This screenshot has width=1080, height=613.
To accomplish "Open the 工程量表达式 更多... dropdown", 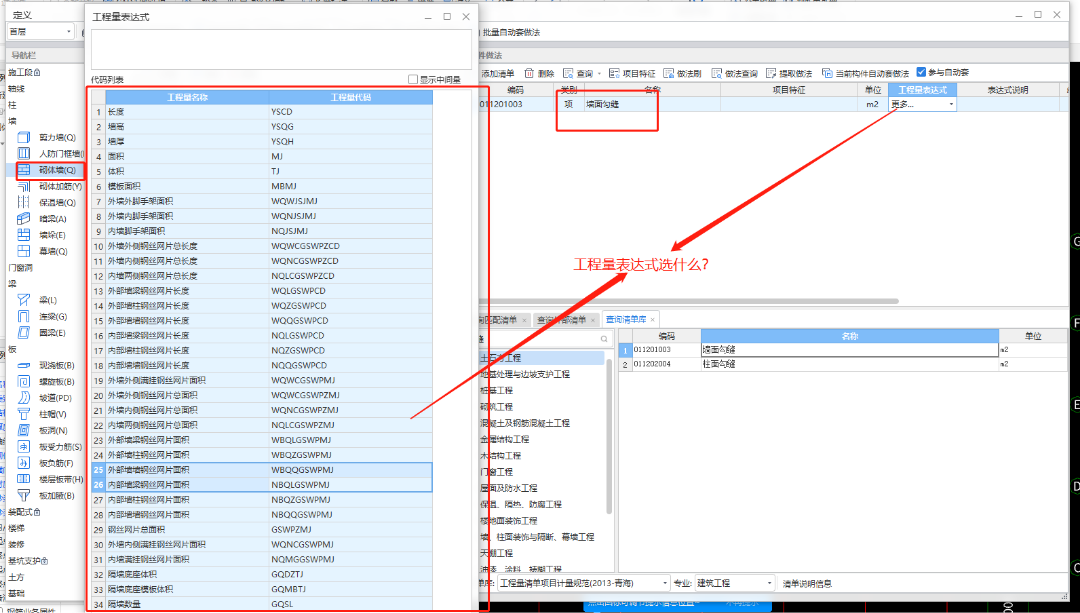I will click(x=951, y=105).
